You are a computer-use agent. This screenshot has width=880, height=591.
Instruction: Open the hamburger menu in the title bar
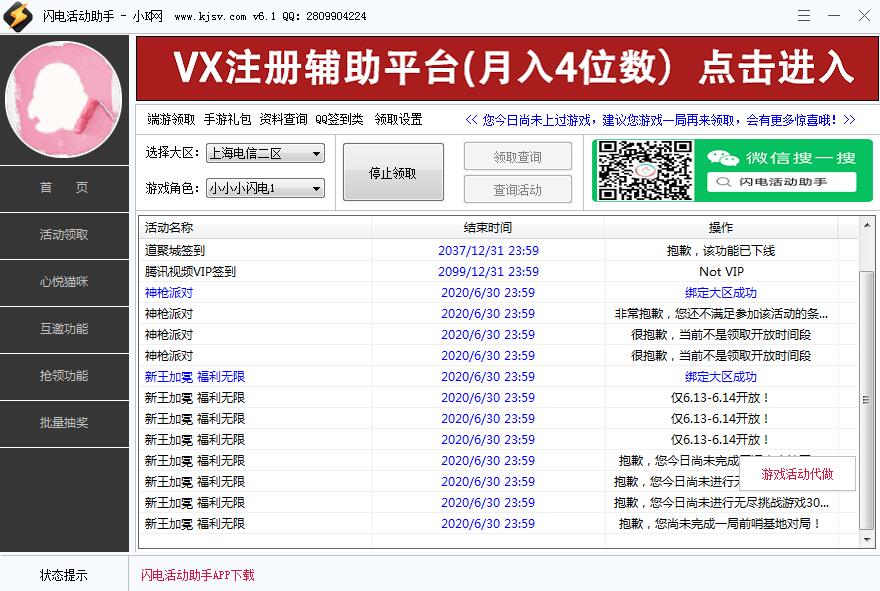tap(804, 15)
